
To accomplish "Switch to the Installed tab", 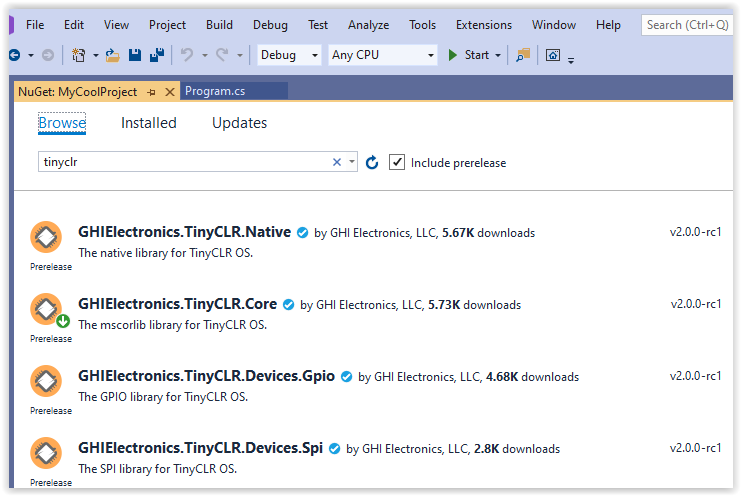I will 149,123.
